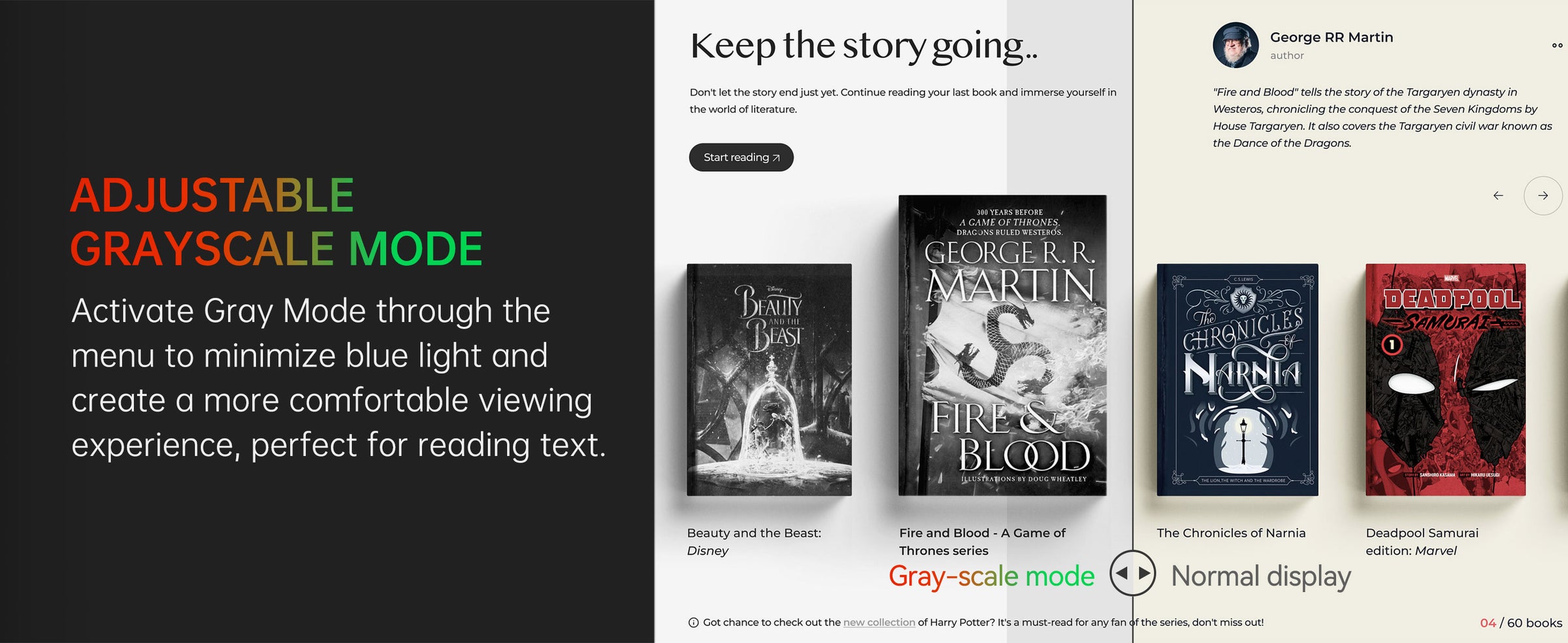Click the previous arrow in the carousel

pos(1498,195)
